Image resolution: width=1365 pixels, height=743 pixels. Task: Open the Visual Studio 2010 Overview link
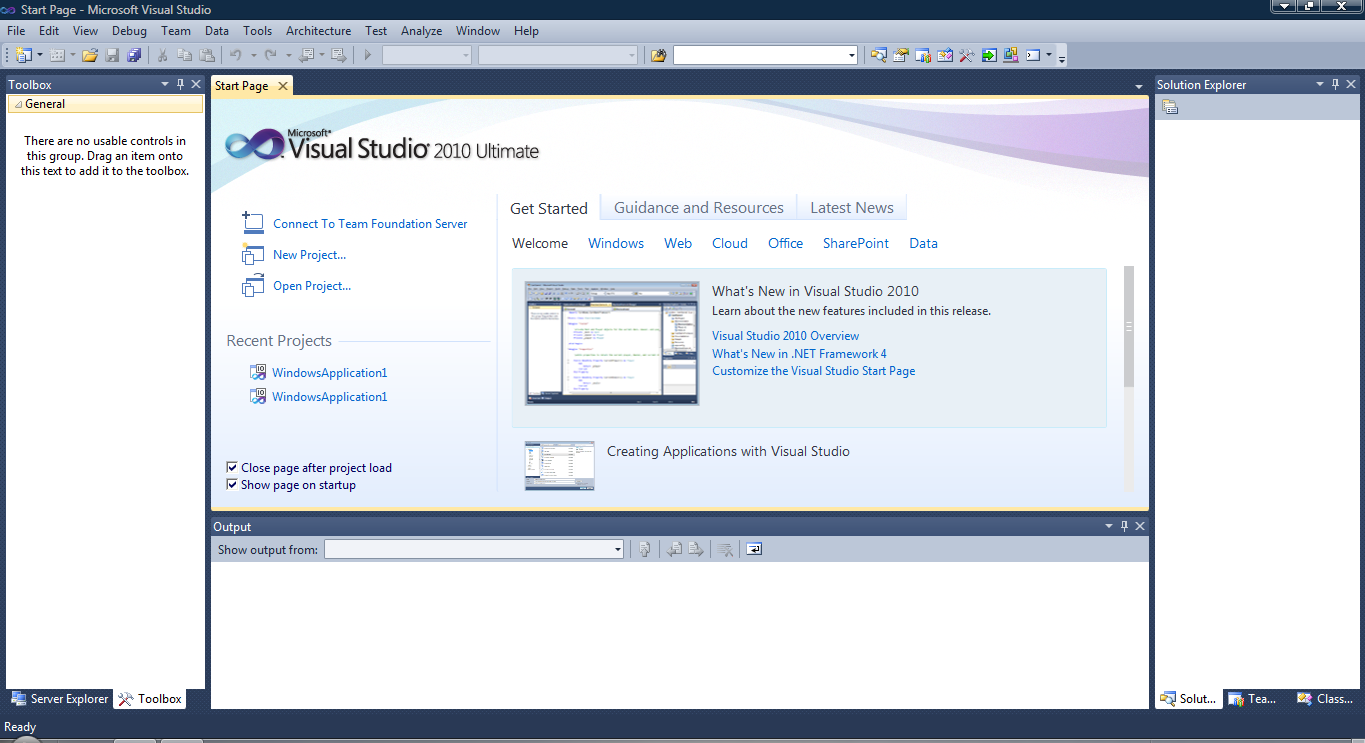785,335
